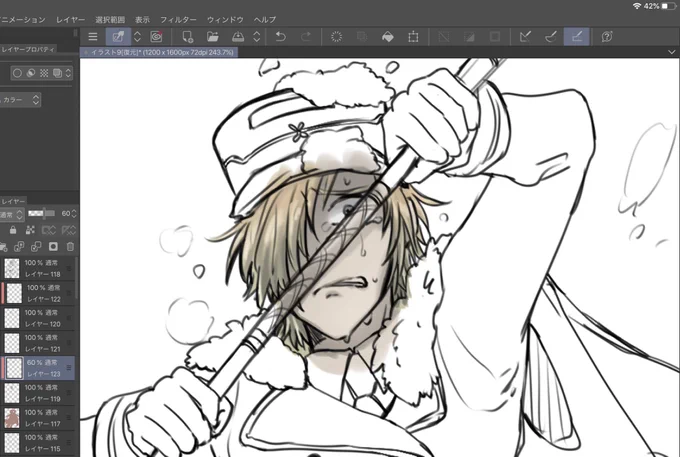Click merge with layer below icon
680x457 pixels.
tap(36, 247)
